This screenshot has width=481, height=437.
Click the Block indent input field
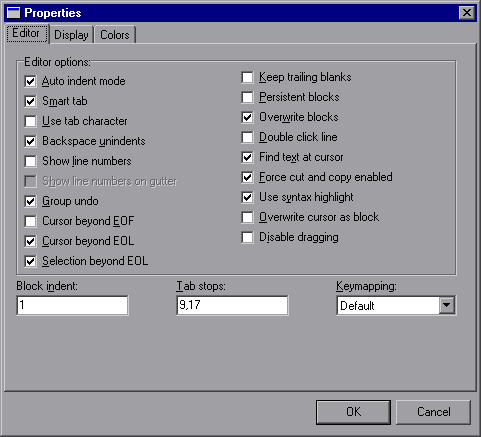(x=72, y=305)
